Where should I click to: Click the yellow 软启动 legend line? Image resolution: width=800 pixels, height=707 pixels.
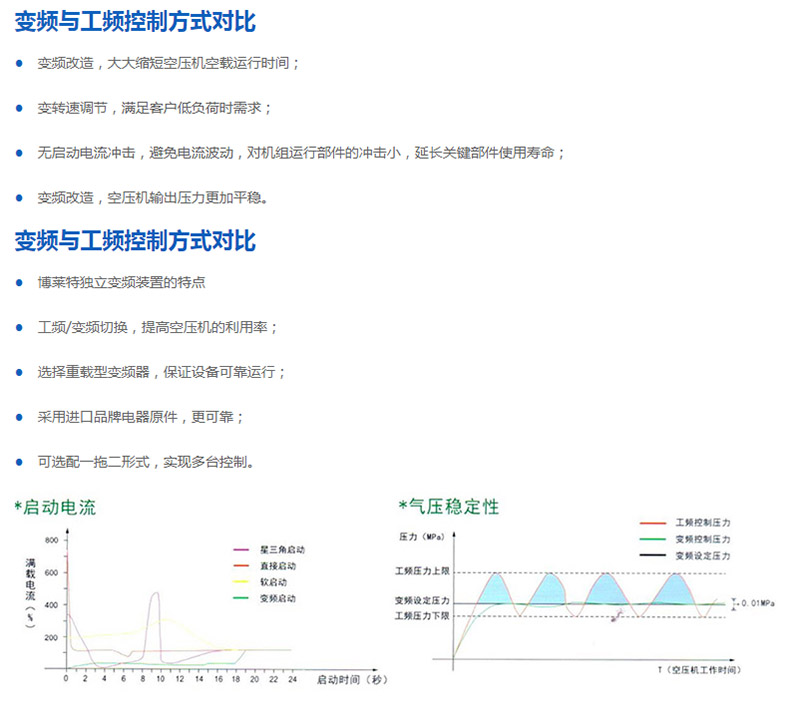tap(241, 582)
